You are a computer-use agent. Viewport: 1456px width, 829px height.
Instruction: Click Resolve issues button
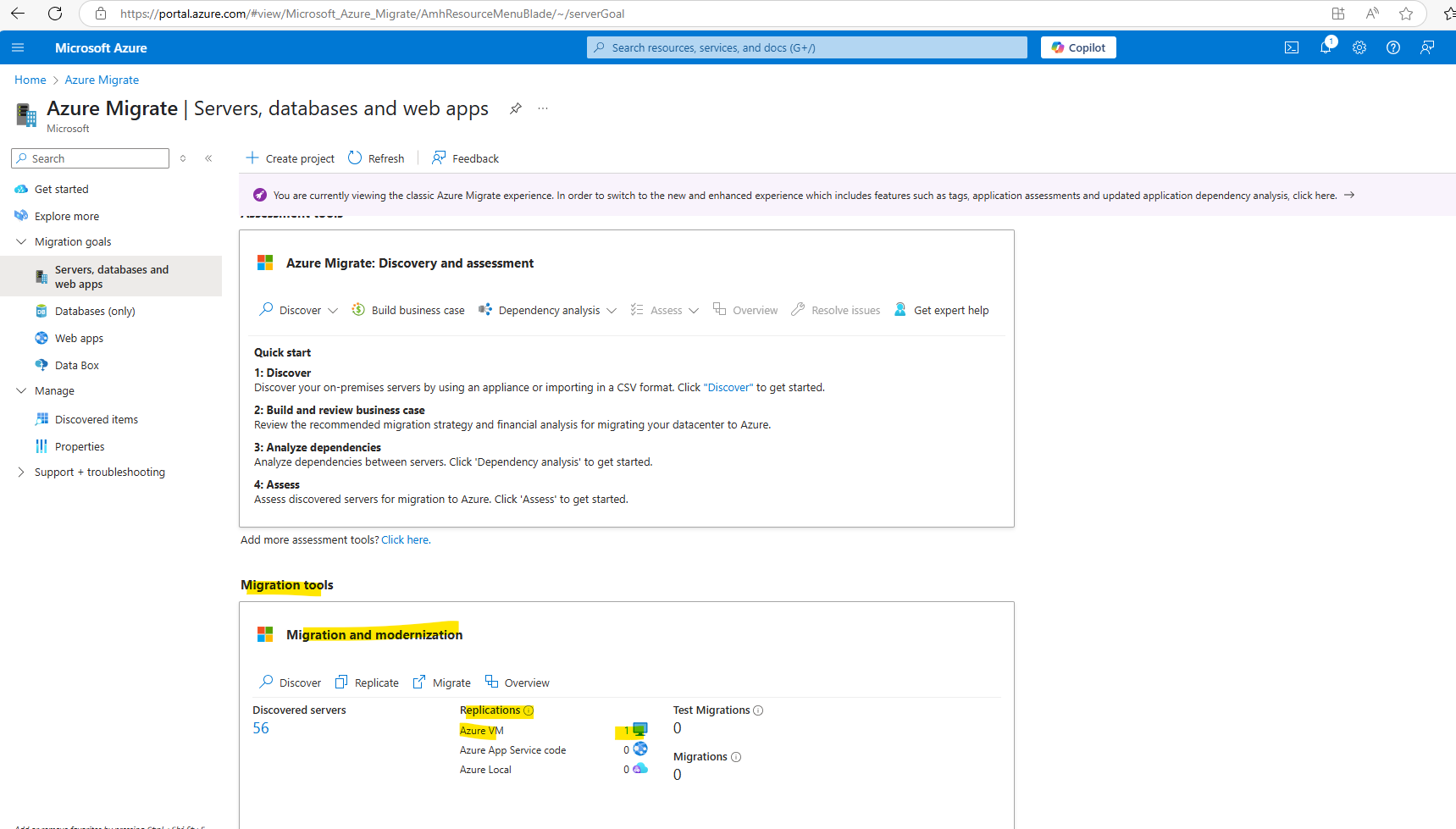point(836,310)
